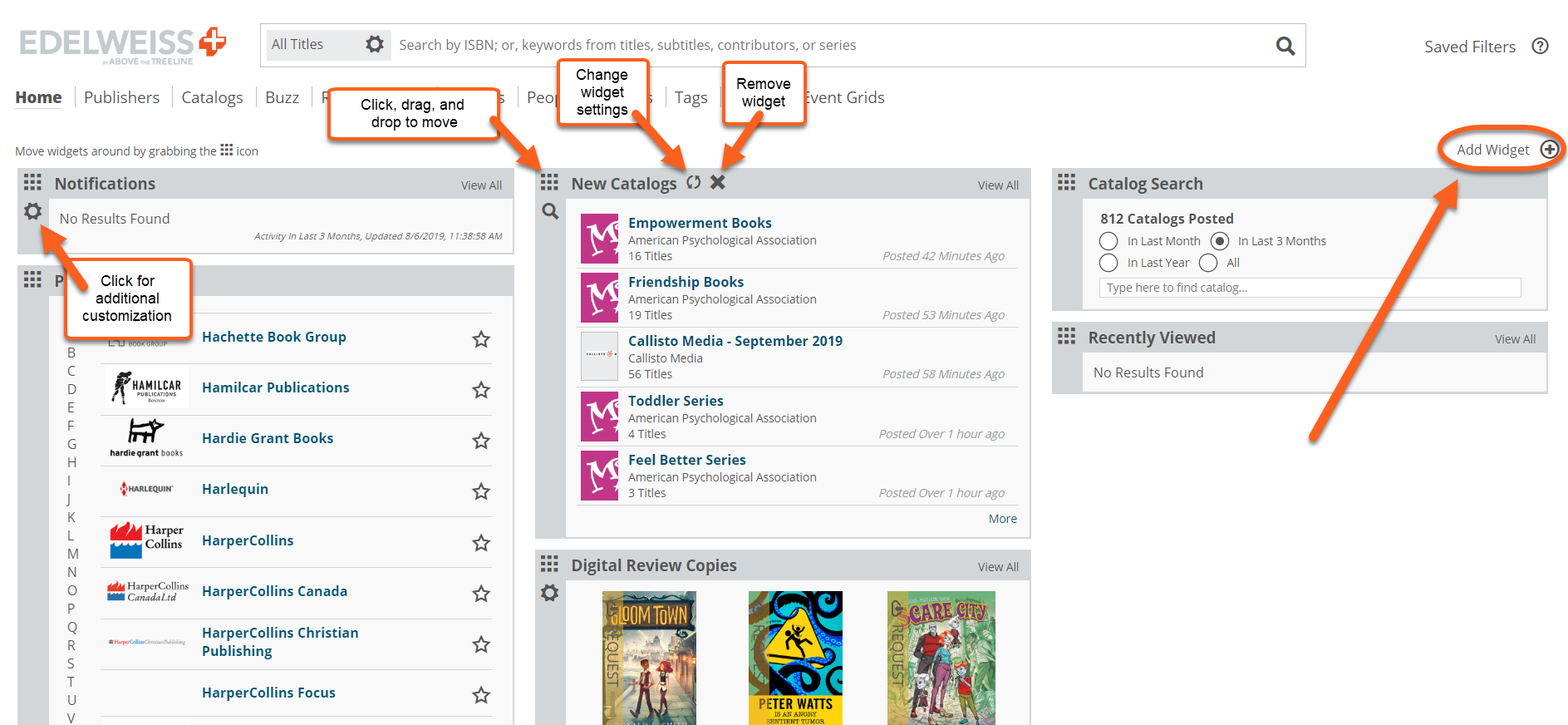Favorite HarperCollins Focus with star
The image size is (1568, 725).
click(481, 694)
